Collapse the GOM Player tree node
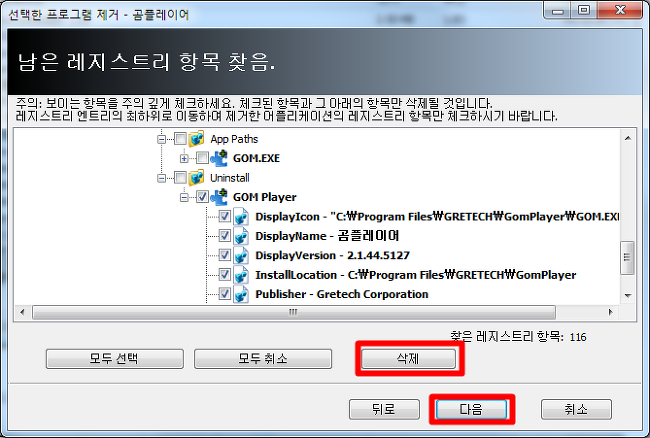Image resolution: width=650 pixels, height=438 pixels. tap(184, 198)
